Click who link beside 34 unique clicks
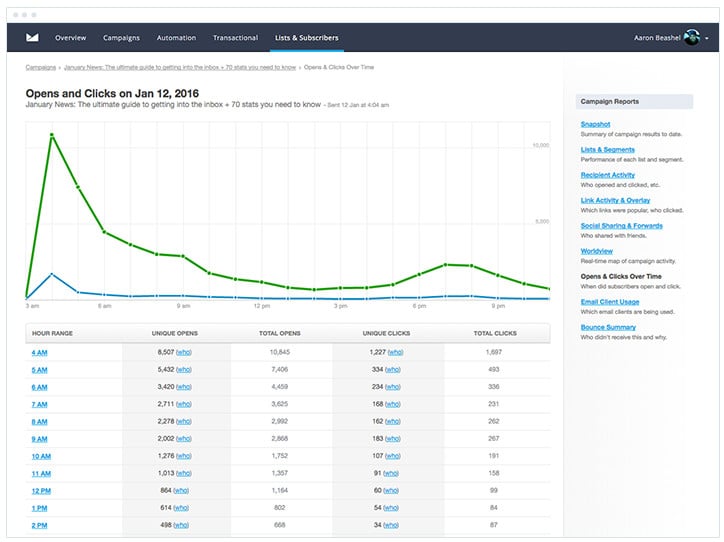 pyautogui.click(x=391, y=525)
